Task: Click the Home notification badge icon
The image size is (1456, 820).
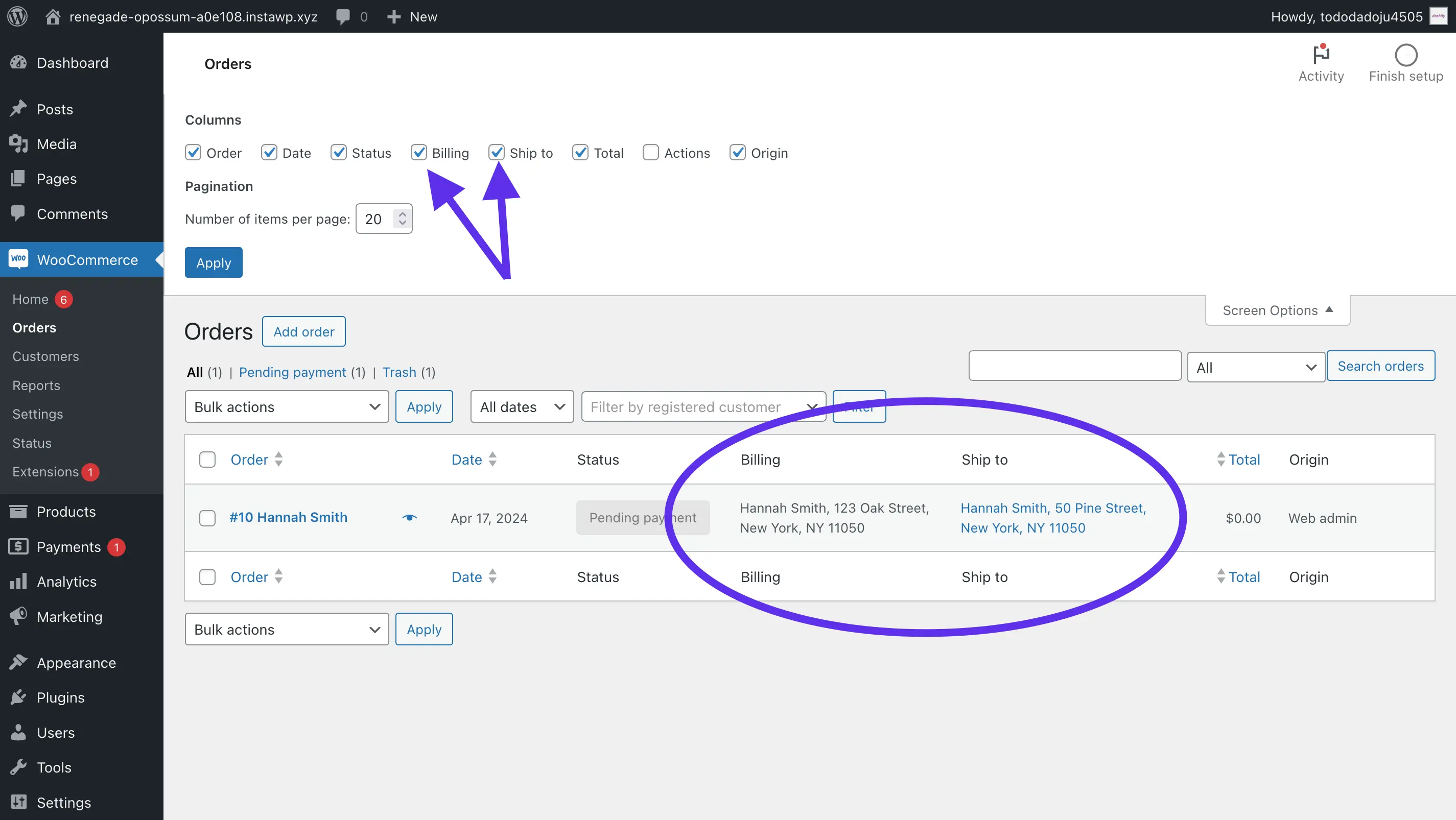Action: [x=64, y=298]
